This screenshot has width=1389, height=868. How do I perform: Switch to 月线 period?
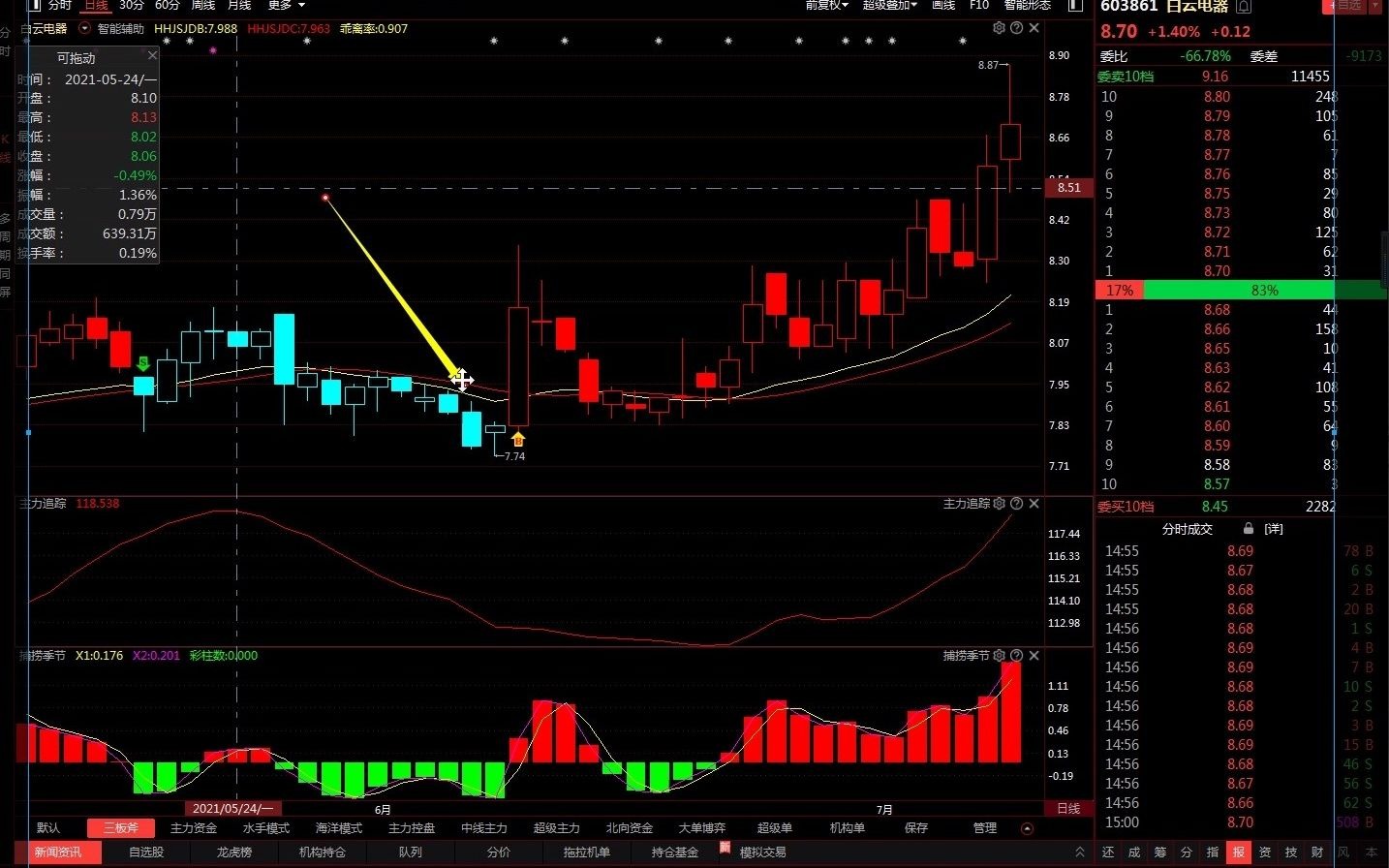(239, 5)
